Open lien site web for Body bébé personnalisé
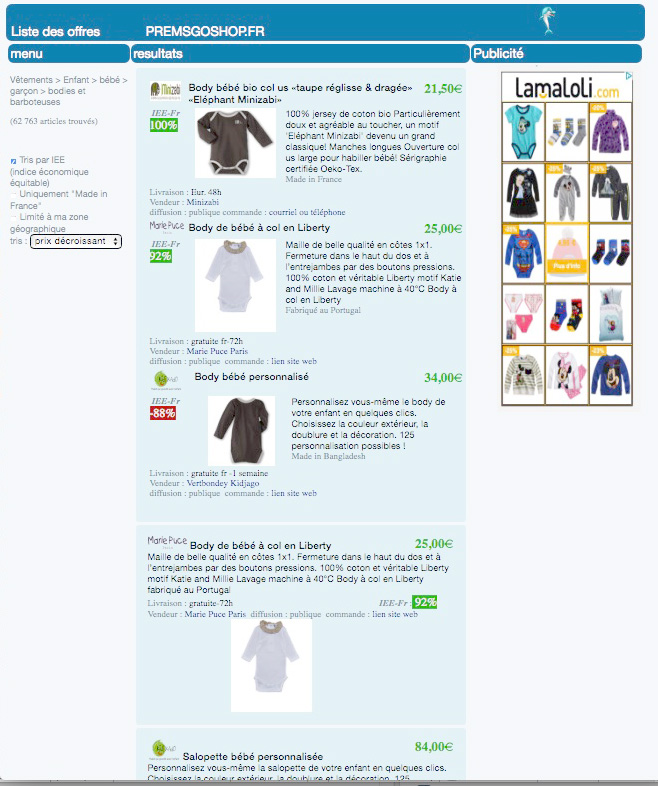The image size is (658, 786). pyautogui.click(x=294, y=493)
